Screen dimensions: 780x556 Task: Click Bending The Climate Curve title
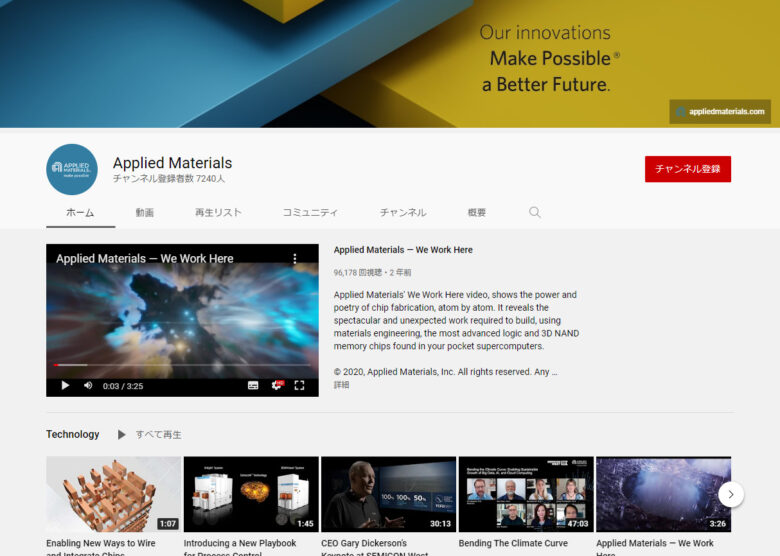(x=513, y=543)
